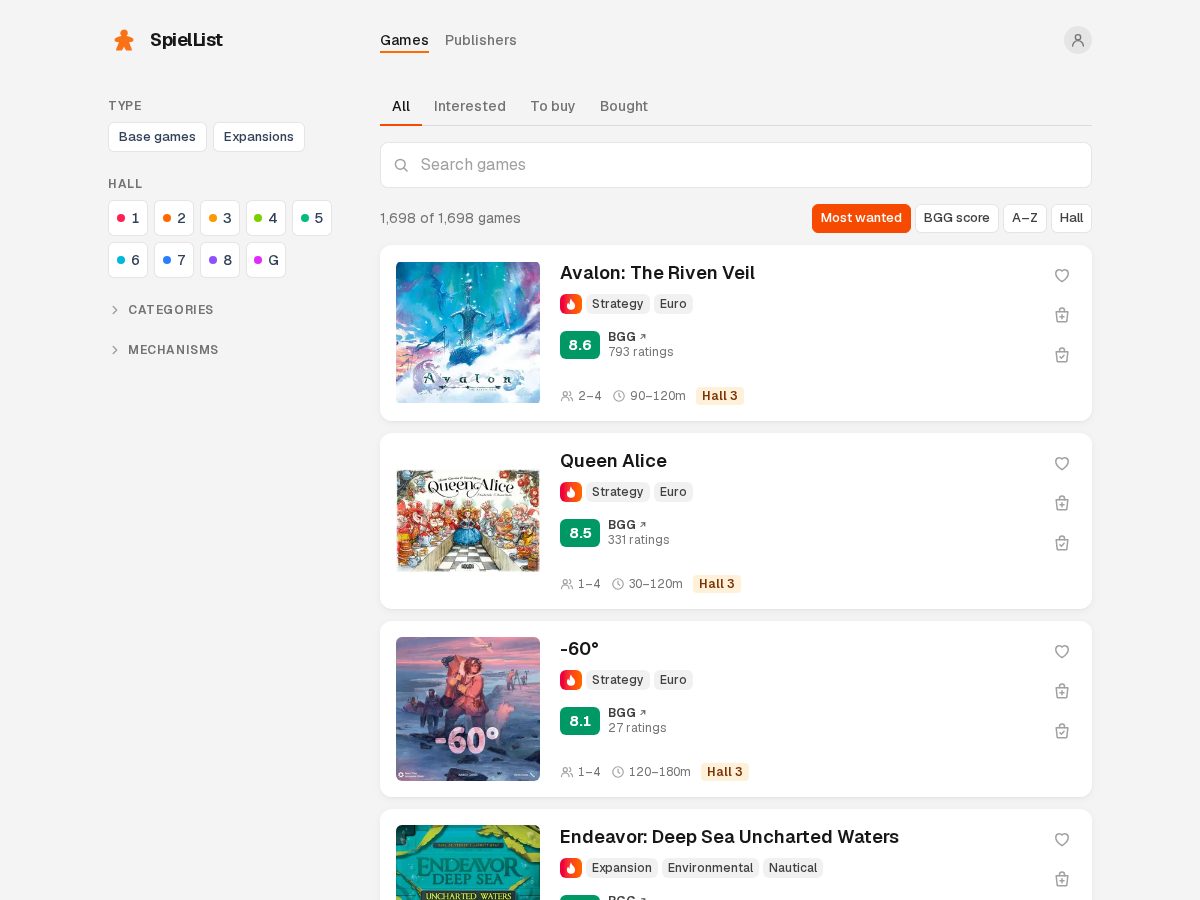Click the 8.1 score badge on -60°
The width and height of the screenshot is (1200, 900).
pos(580,721)
